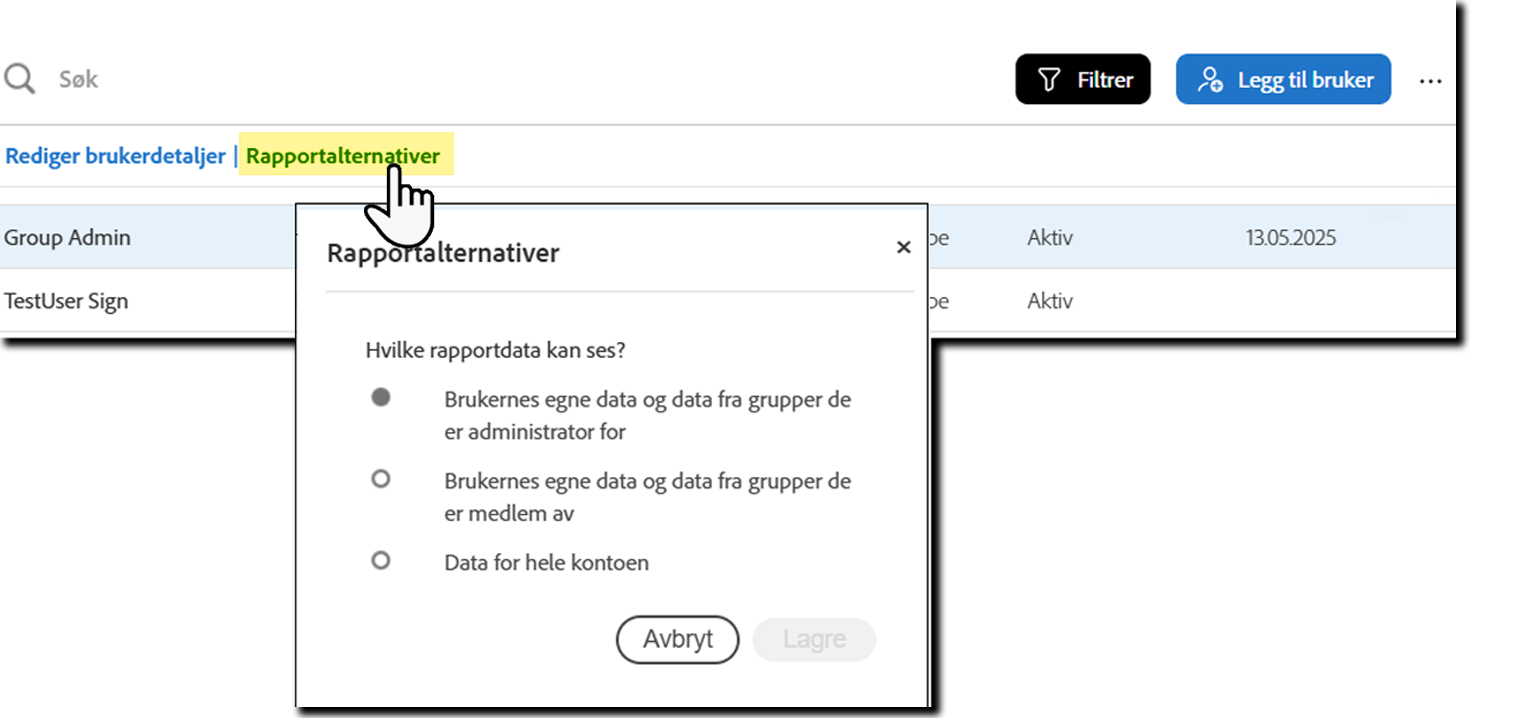Click the highlighted Rapportalternativer link
The width and height of the screenshot is (1517, 718).
tap(343, 156)
